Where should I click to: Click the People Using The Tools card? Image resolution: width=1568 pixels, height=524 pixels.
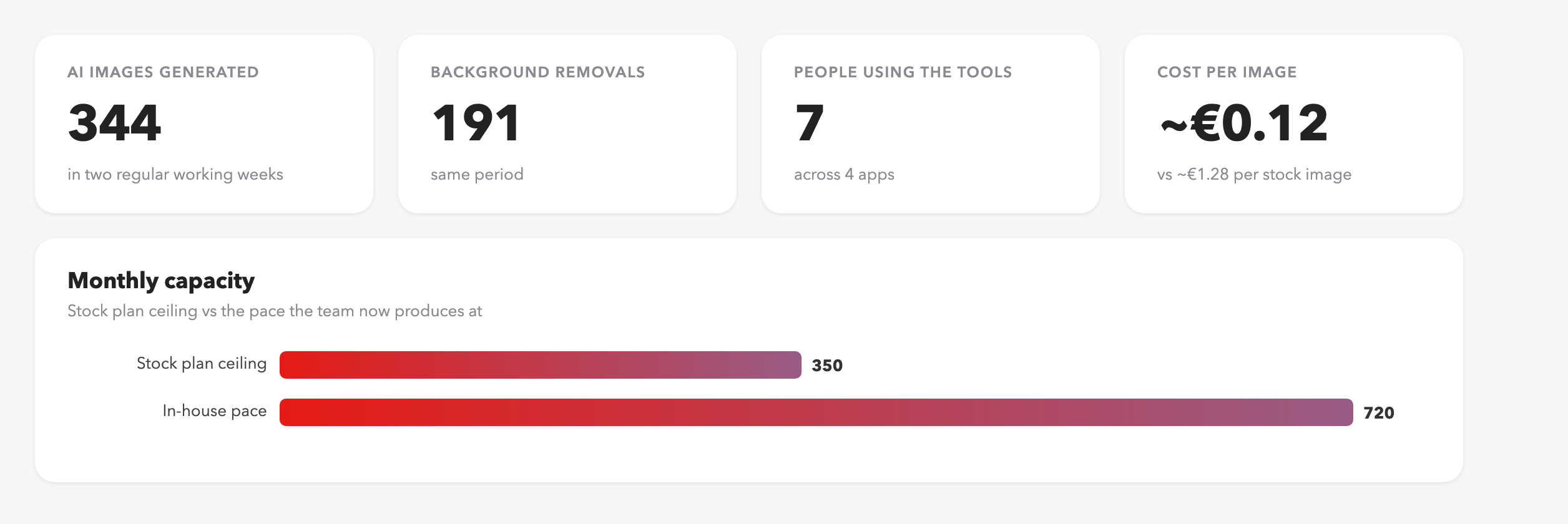coord(931,124)
